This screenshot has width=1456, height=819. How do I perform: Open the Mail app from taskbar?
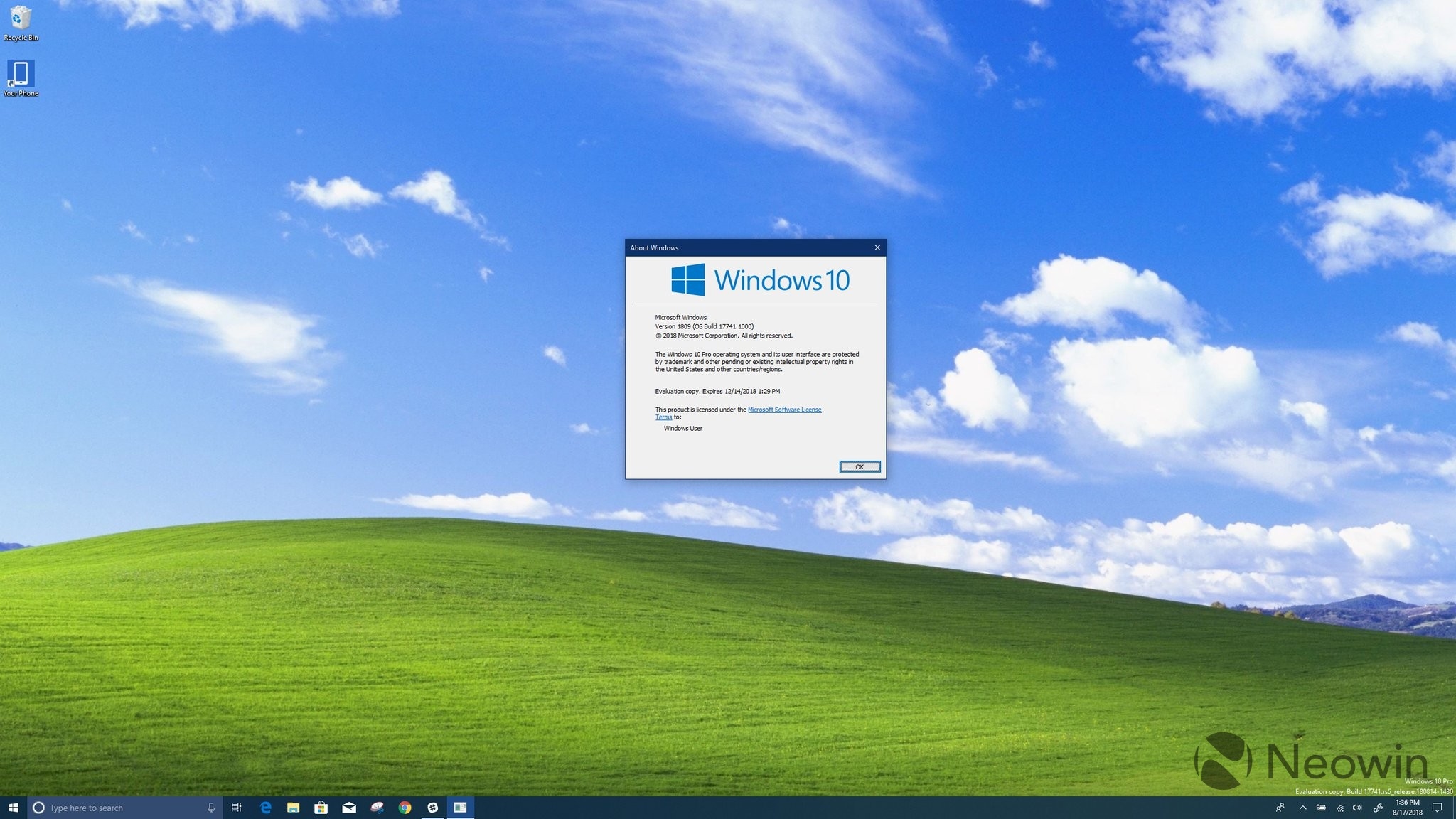[349, 808]
